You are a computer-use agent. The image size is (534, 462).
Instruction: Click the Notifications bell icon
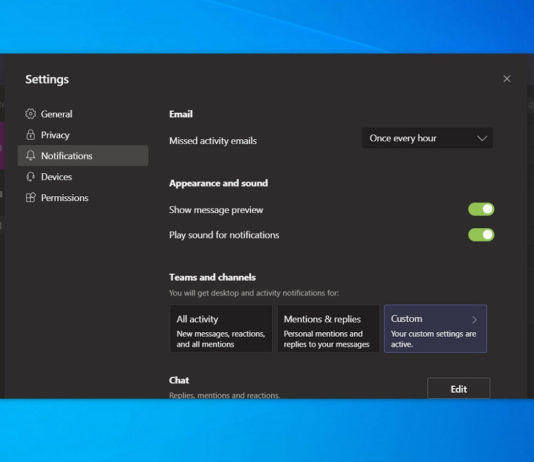30,156
